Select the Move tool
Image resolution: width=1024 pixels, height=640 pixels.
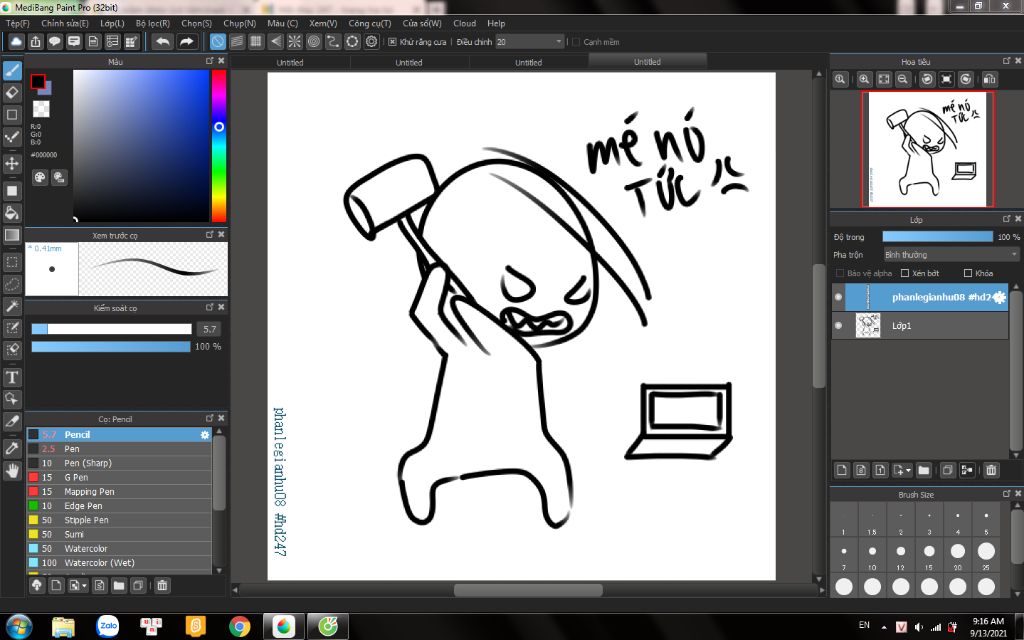tap(12, 163)
